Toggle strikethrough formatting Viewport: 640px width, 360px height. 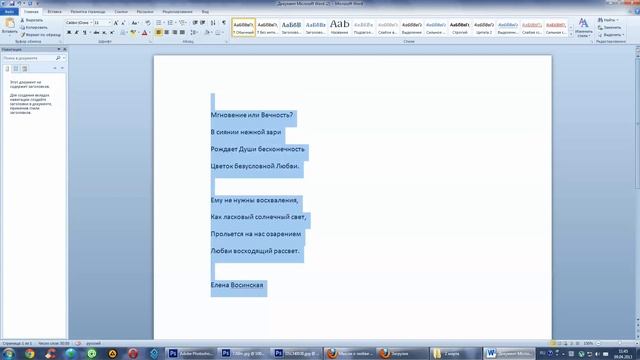coord(96,32)
